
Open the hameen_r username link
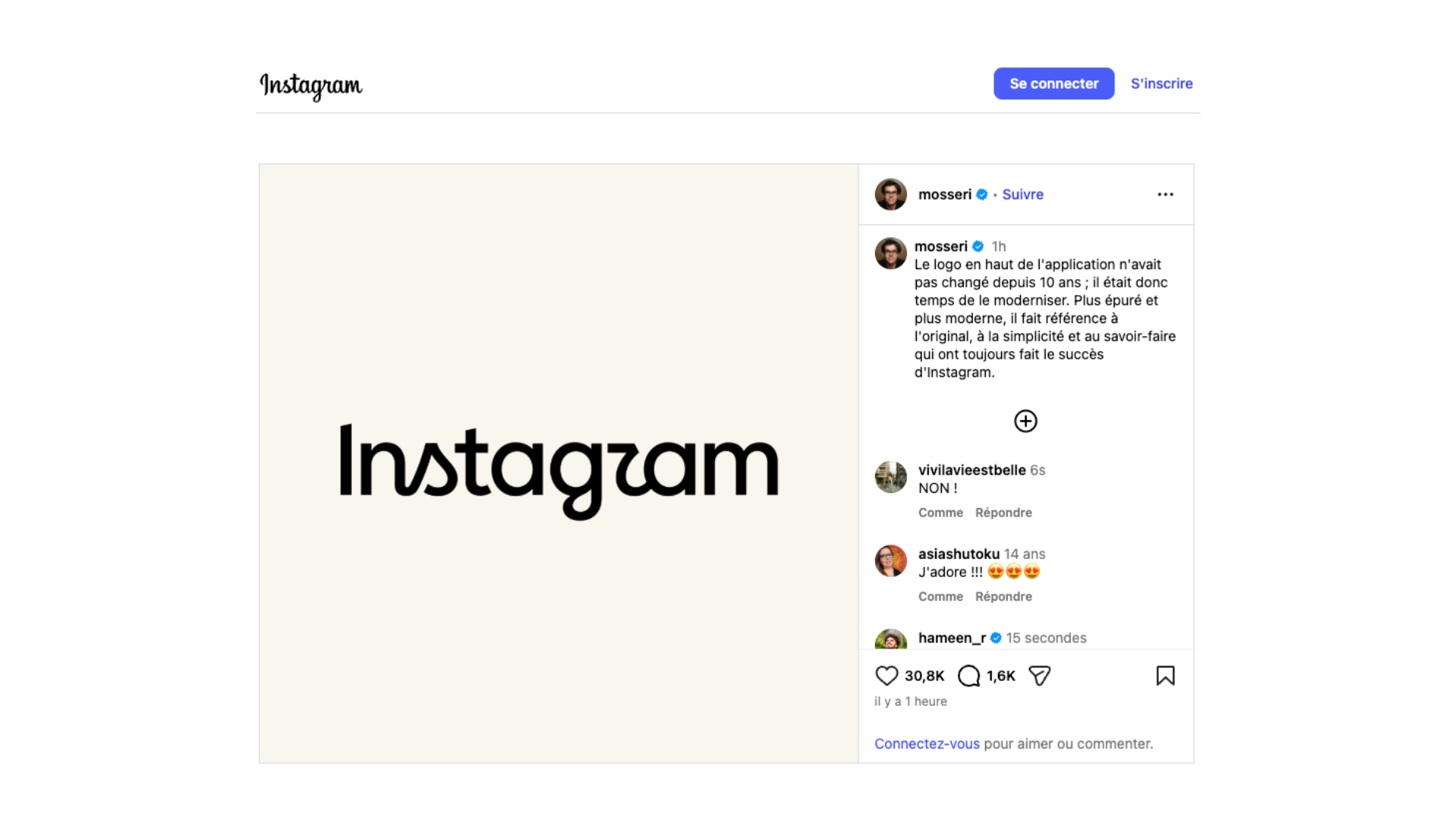[x=952, y=638]
